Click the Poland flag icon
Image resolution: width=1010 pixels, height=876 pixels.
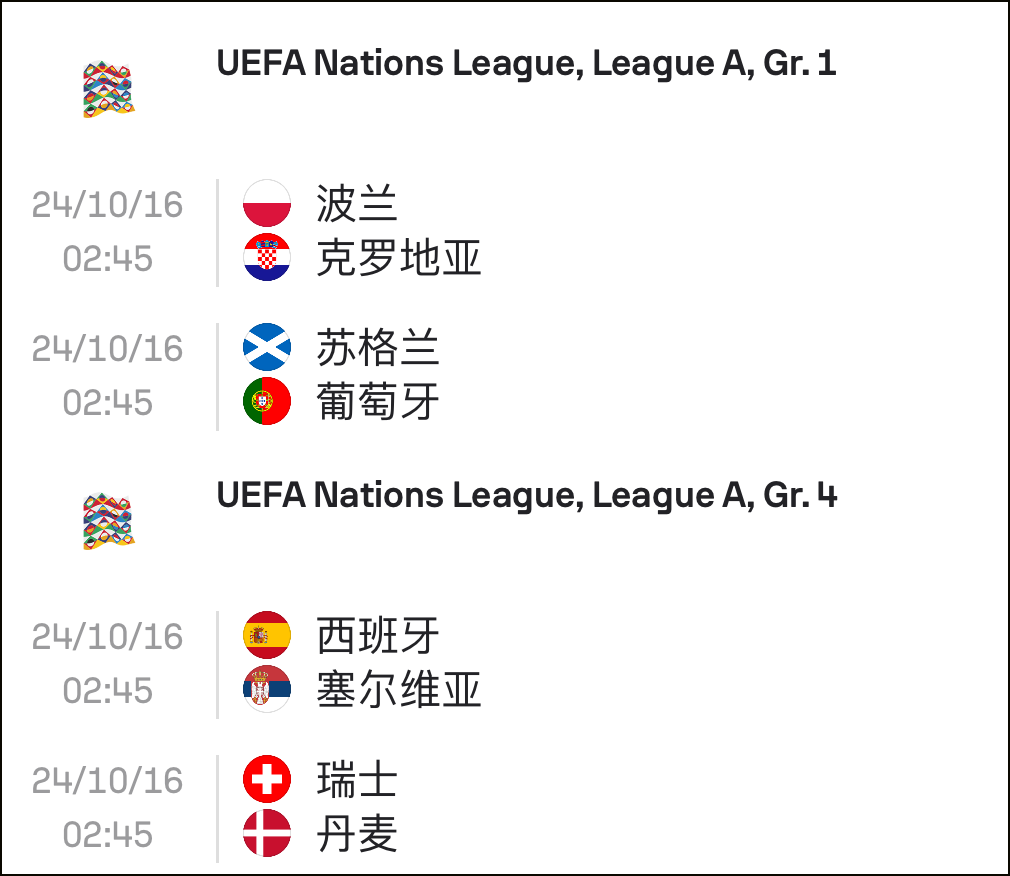(x=267, y=203)
